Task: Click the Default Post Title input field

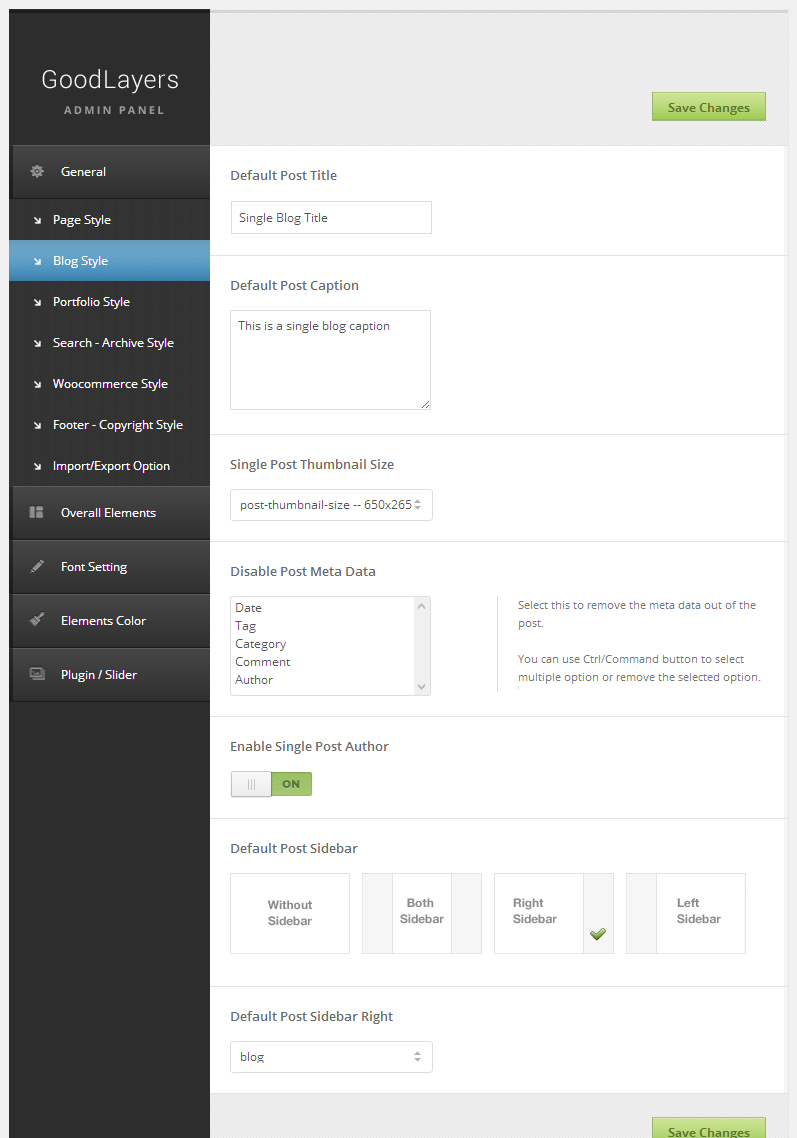Action: pyautogui.click(x=331, y=218)
